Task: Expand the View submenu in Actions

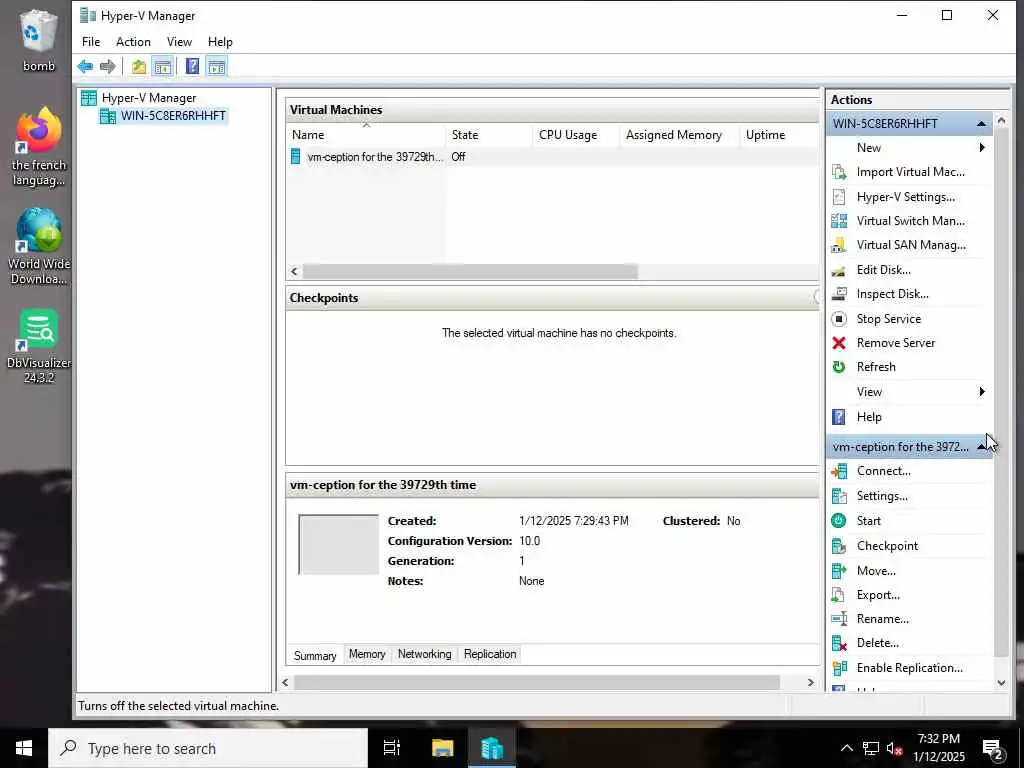Action: click(982, 392)
